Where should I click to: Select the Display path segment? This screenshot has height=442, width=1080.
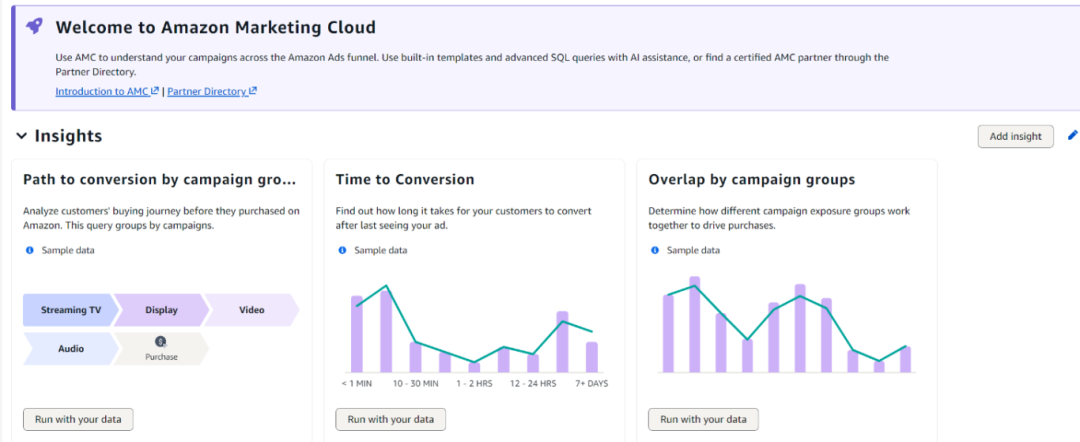pos(160,310)
